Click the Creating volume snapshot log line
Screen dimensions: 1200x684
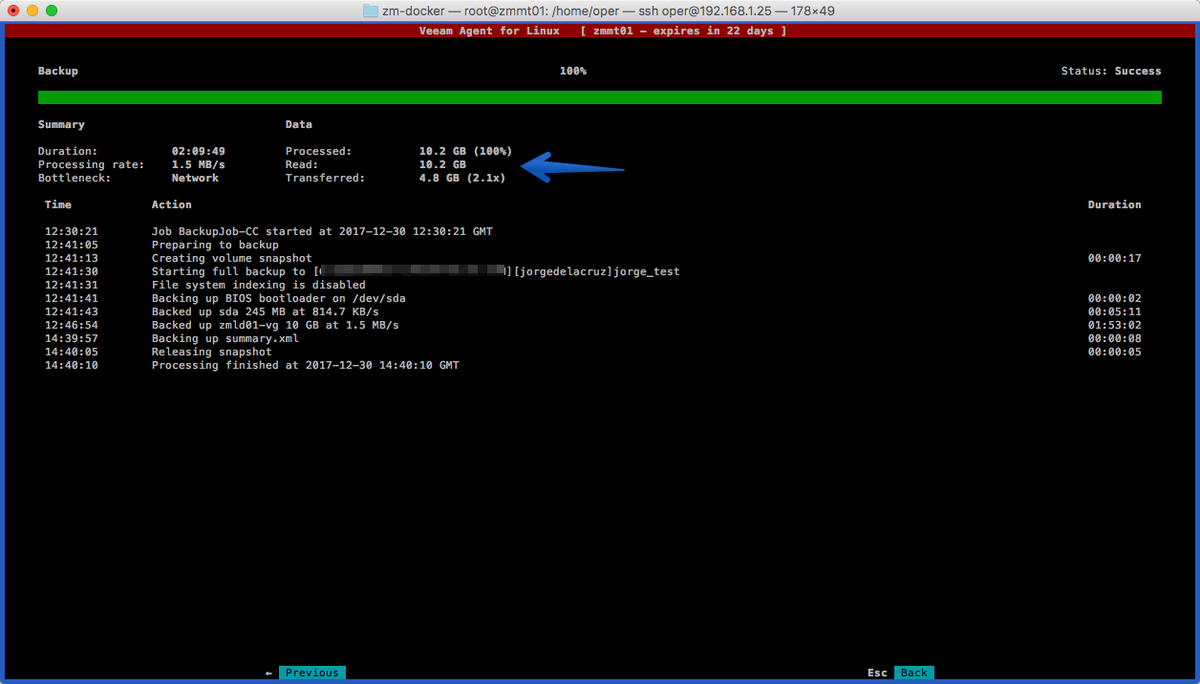pos(231,258)
